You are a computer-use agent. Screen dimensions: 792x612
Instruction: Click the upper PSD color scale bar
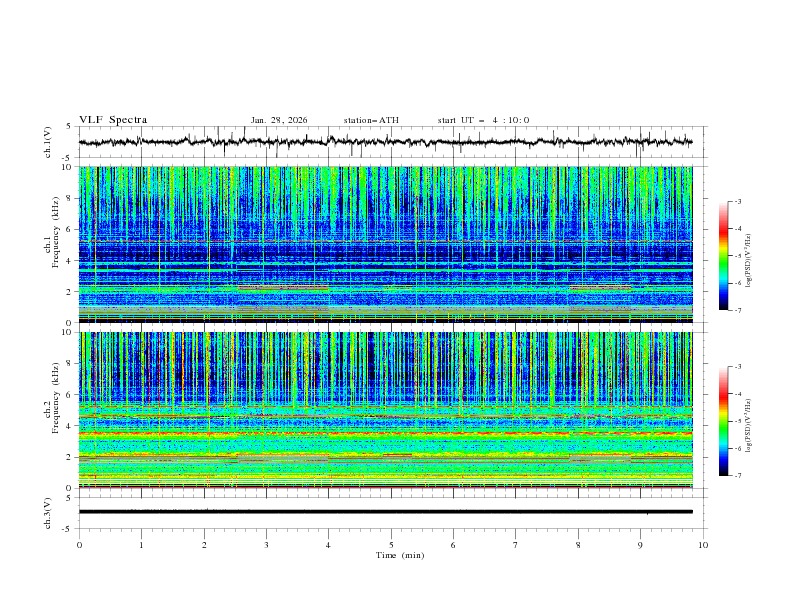click(723, 256)
